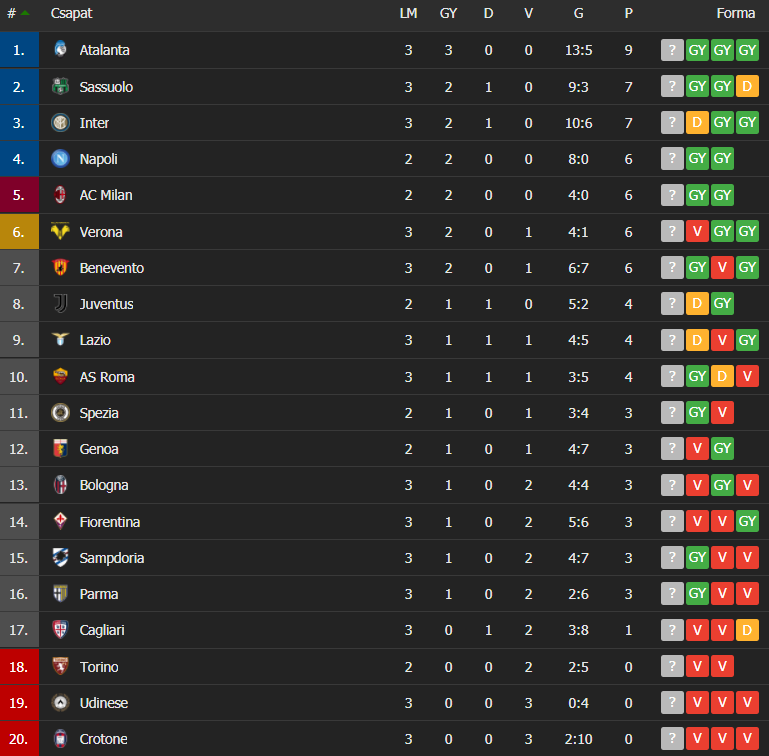Viewport: 769px width, 756px height.
Task: Click the Torino club crest icon
Action: coord(60,666)
